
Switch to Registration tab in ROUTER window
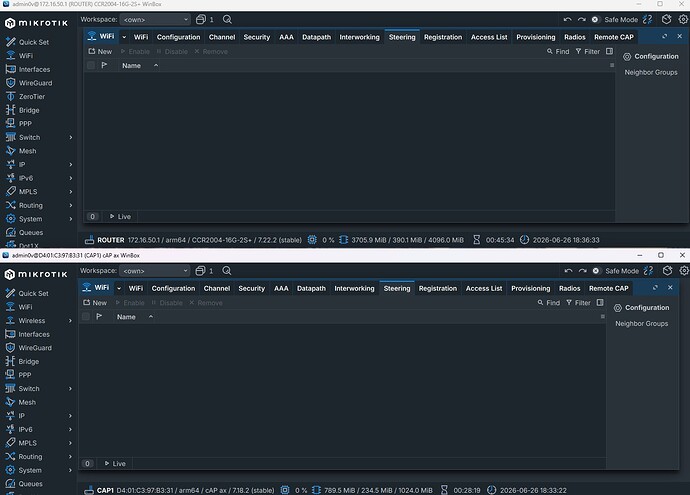point(443,37)
